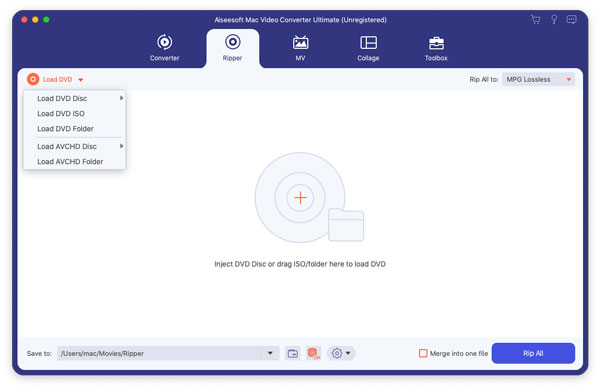Enable Merge into one file checkbox

[x=423, y=353]
